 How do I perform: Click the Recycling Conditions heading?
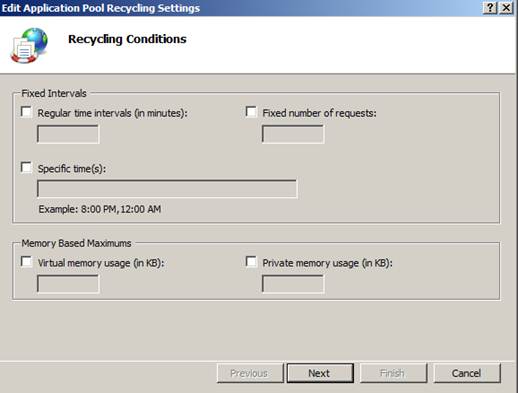tap(127, 39)
